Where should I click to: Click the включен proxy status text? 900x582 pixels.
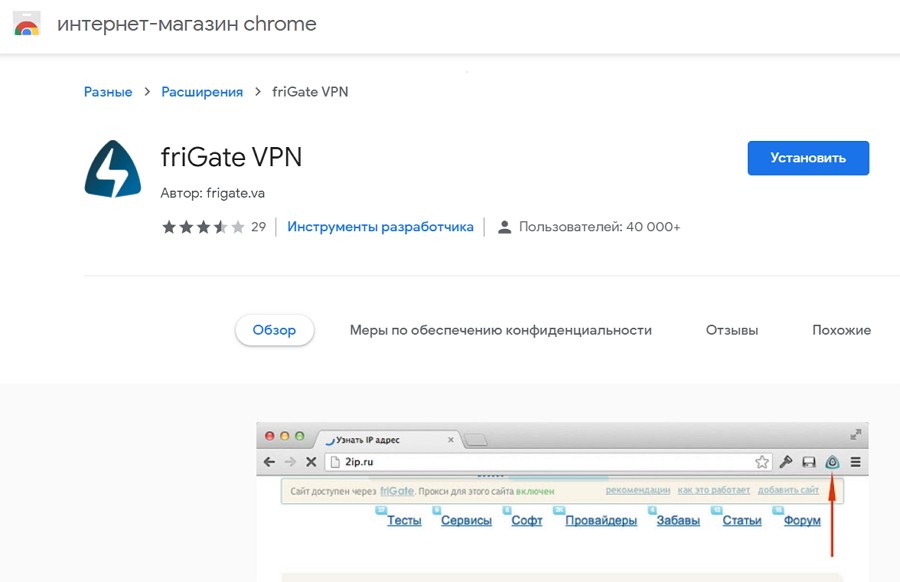click(535, 491)
